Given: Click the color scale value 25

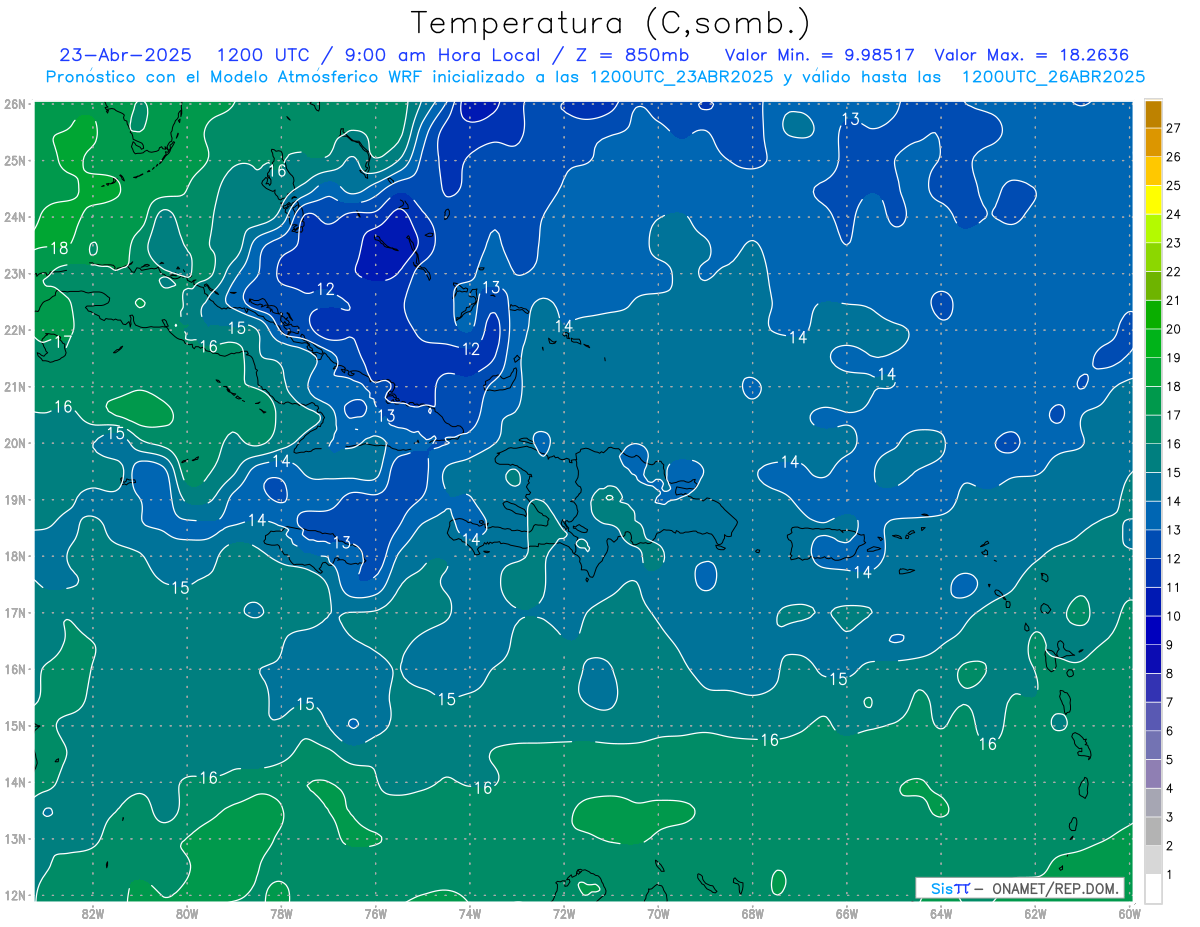Looking at the screenshot, I should 1173,186.
